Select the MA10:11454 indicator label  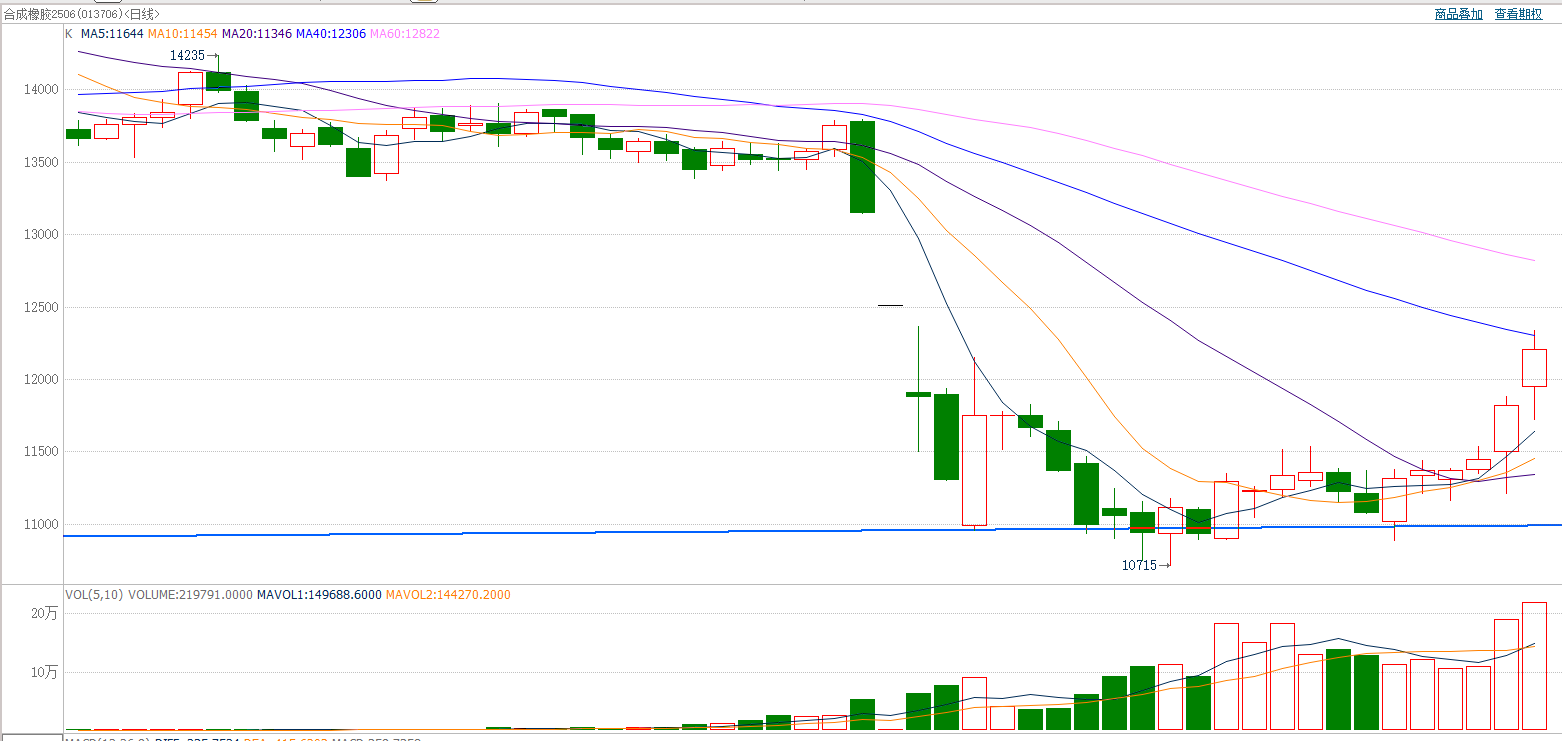[x=182, y=34]
